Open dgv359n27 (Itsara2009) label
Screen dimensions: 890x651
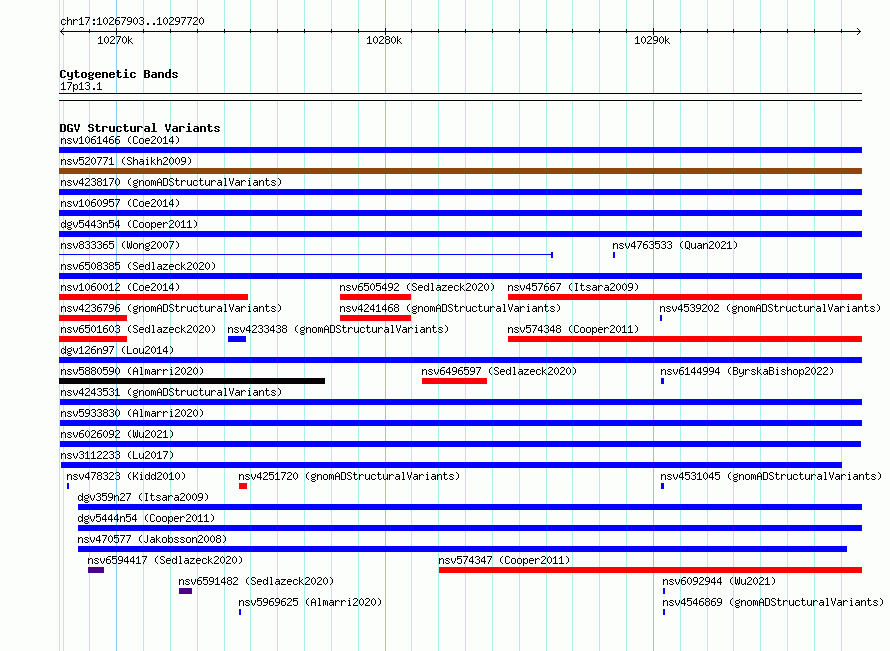point(143,497)
